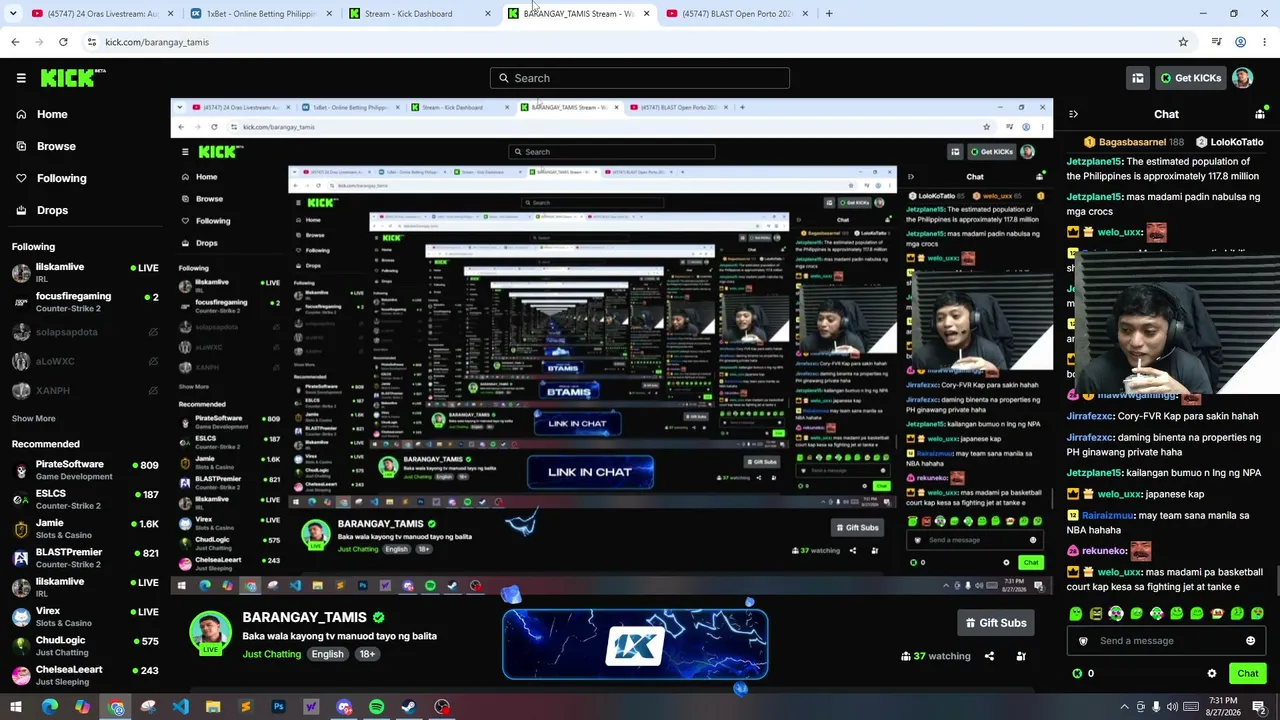This screenshot has width=1280, height=720.
Task: Open chat settings gear icon
Action: [x=1212, y=674]
